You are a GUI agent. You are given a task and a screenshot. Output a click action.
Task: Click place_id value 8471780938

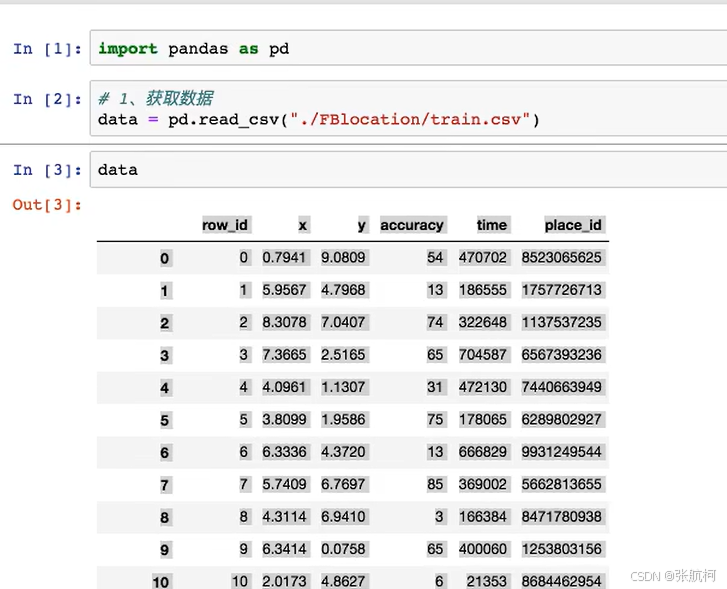[562, 517]
